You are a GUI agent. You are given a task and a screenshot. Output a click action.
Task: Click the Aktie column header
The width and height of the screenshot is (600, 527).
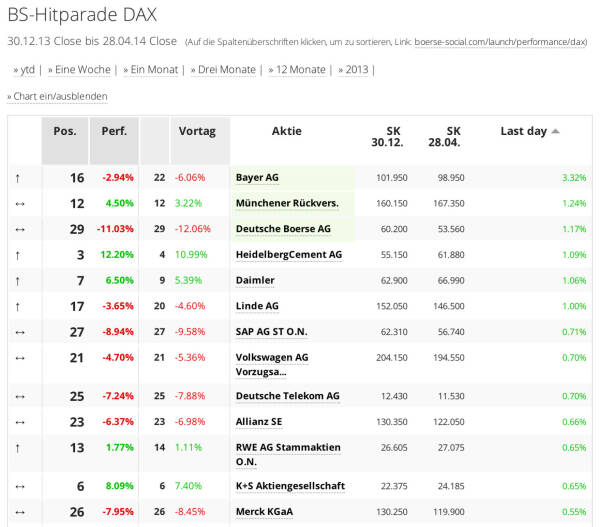click(x=286, y=131)
